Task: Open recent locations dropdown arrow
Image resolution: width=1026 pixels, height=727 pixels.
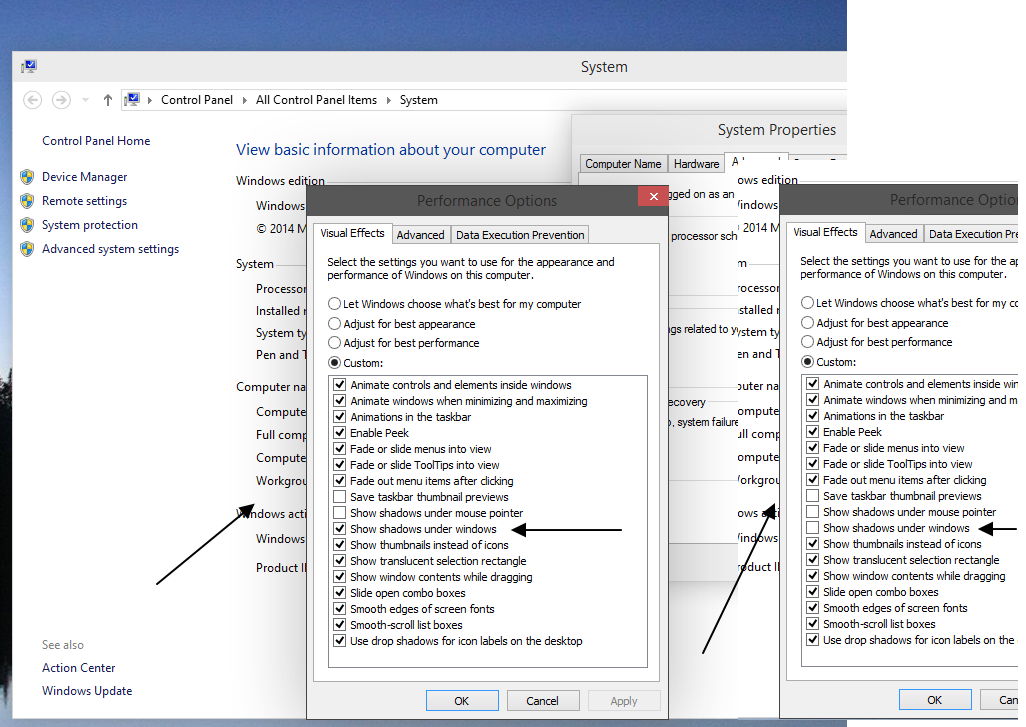Action: [85, 100]
